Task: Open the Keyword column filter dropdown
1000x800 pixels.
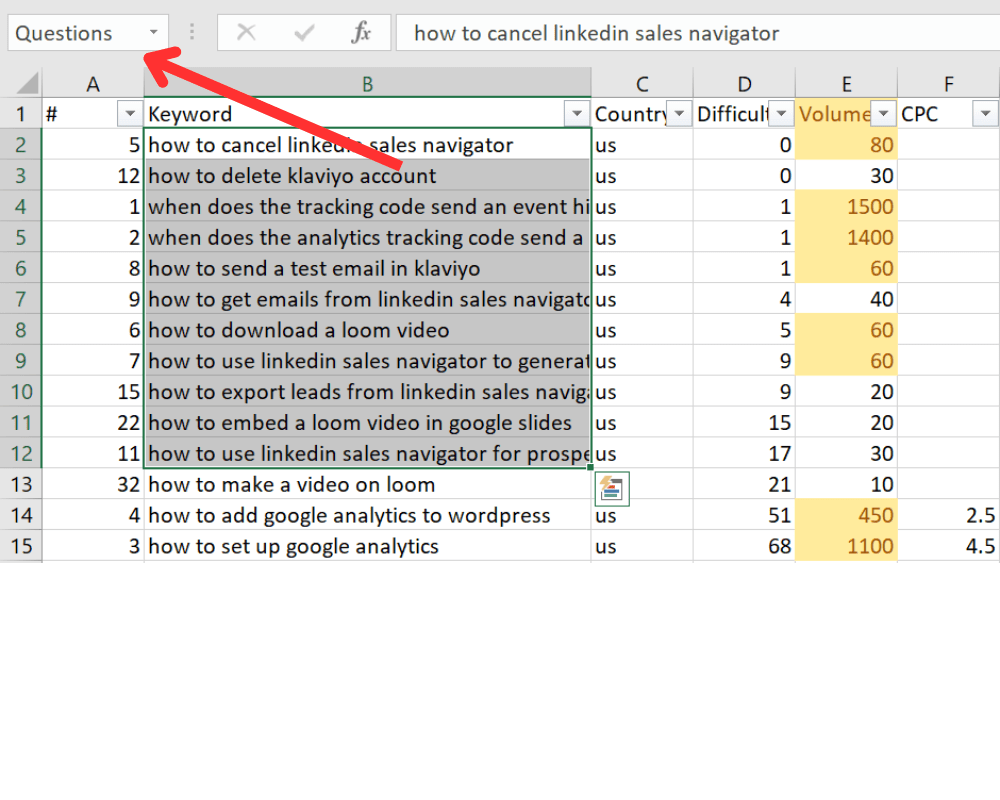Action: pyautogui.click(x=577, y=114)
